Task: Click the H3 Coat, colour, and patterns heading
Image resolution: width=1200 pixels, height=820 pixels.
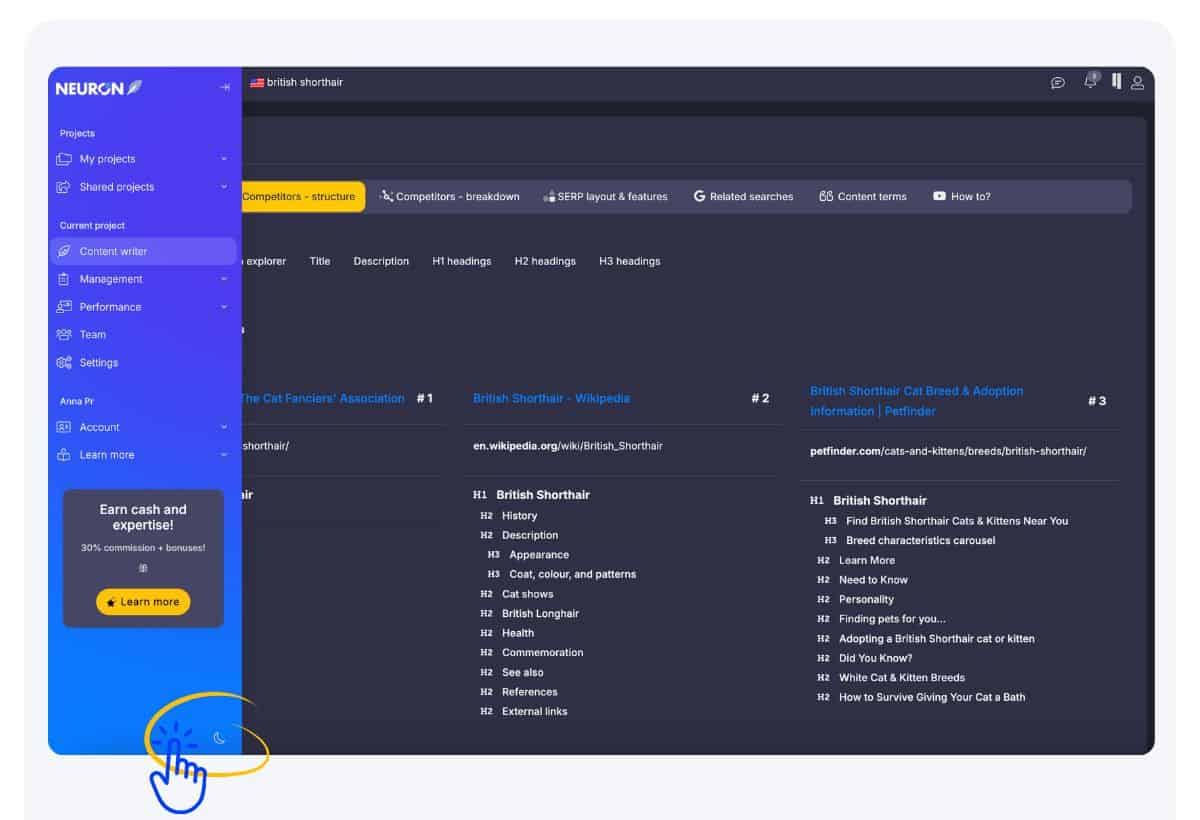Action: [x=572, y=574]
